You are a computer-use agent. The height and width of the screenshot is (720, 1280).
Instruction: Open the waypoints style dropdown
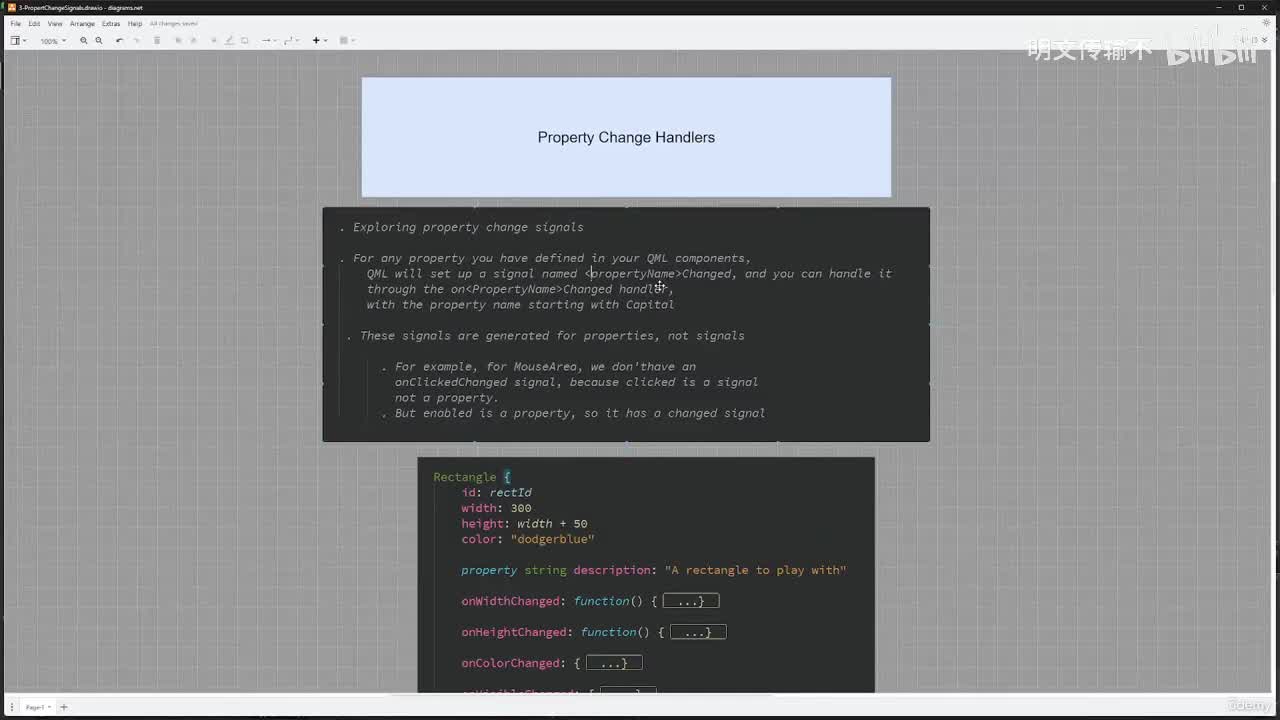click(291, 41)
